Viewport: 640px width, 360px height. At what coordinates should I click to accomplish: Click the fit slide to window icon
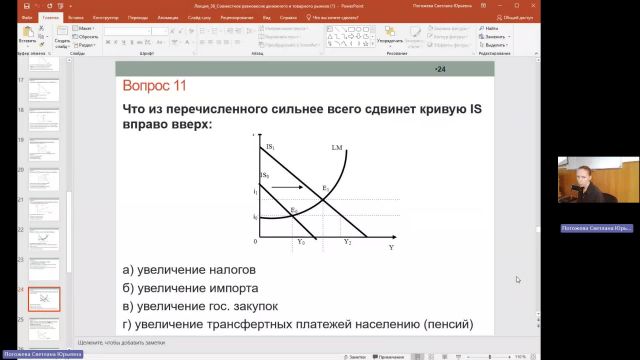point(533,357)
